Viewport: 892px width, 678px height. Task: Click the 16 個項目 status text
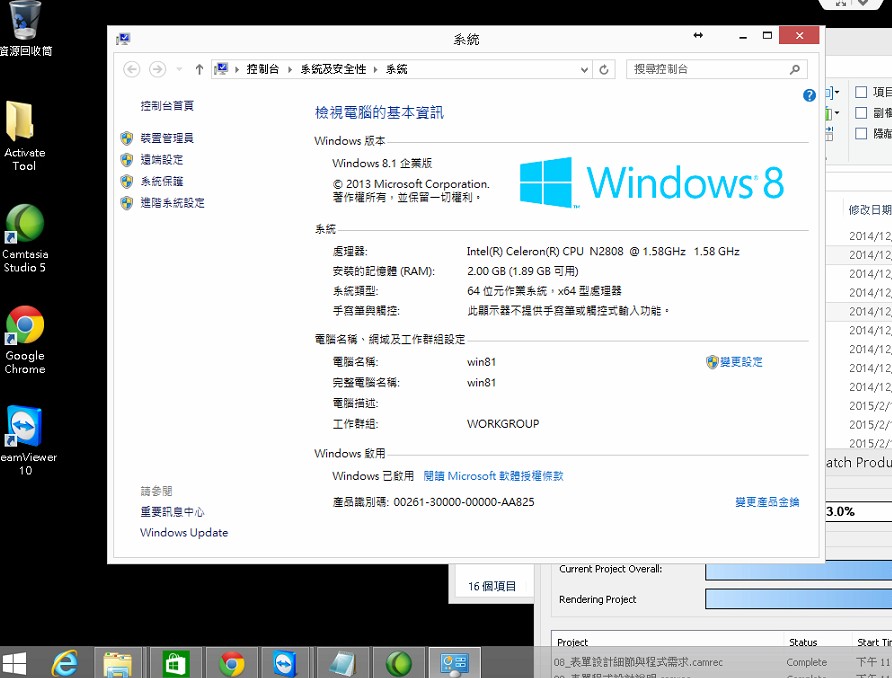(x=492, y=586)
